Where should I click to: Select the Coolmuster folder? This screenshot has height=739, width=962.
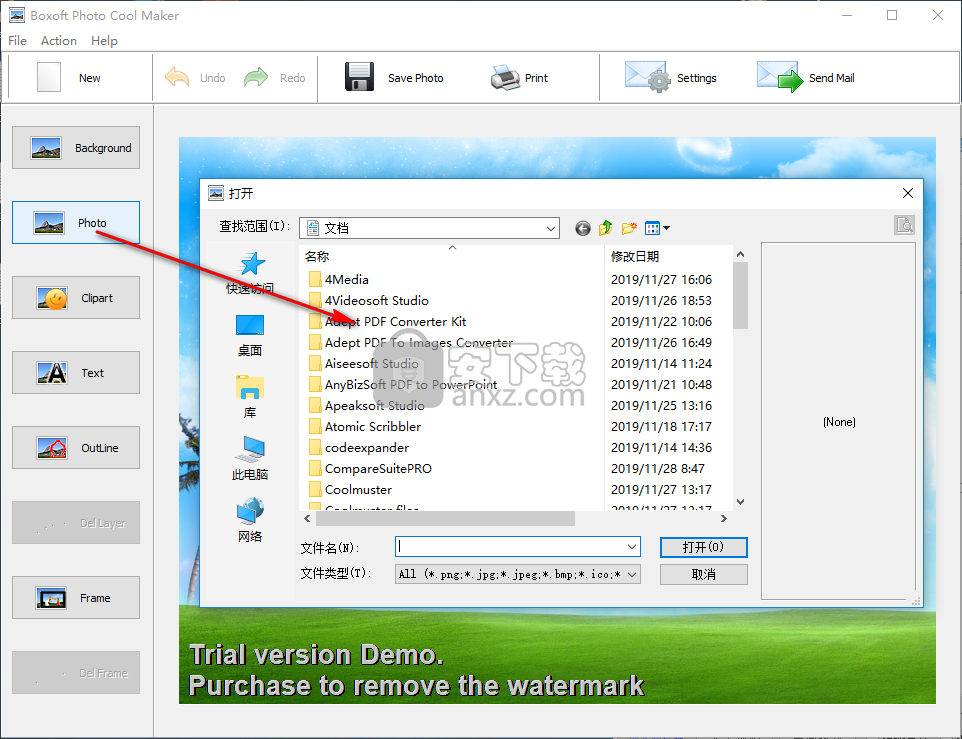350,489
